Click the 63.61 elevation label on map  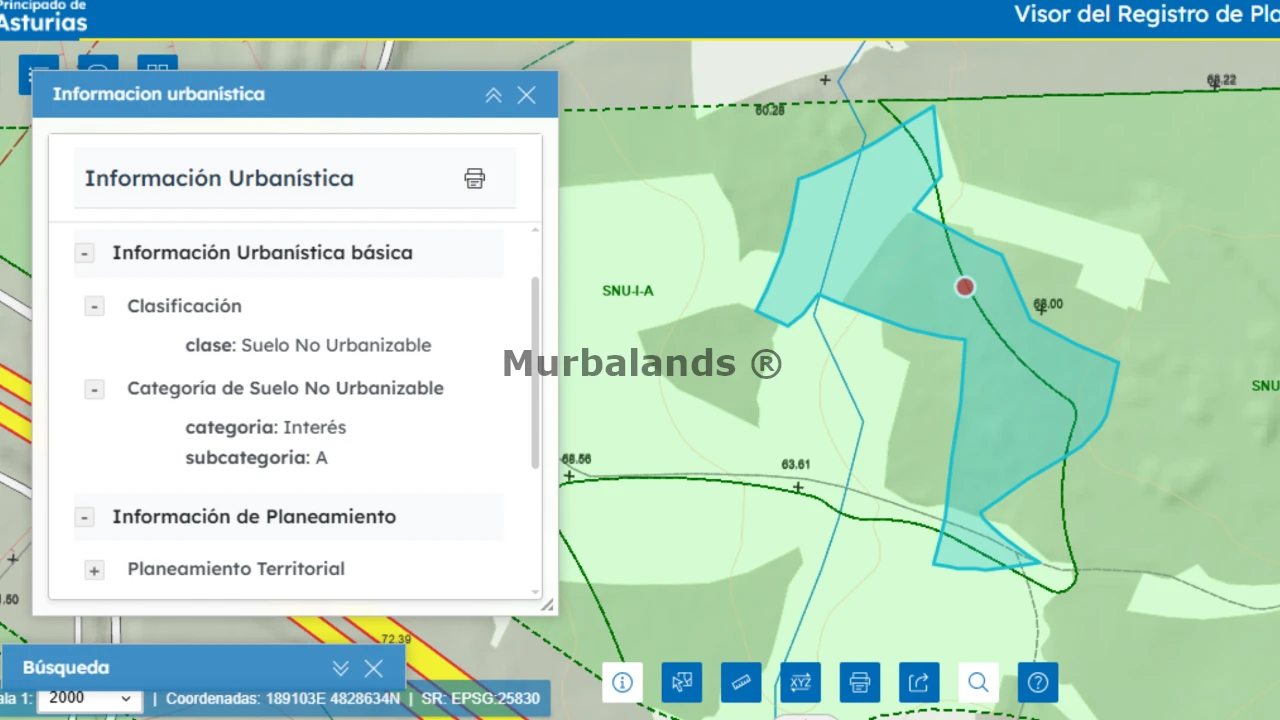tap(796, 464)
